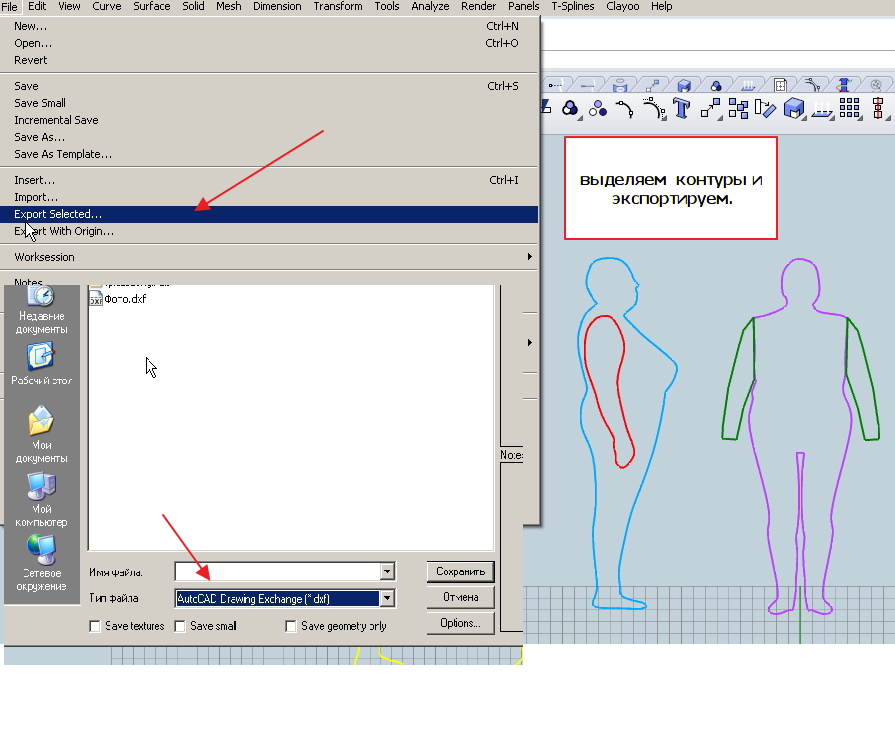Screen dimensions: 895x741
Task: Open the viewport layout toolbar tab icon
Action: (780, 86)
